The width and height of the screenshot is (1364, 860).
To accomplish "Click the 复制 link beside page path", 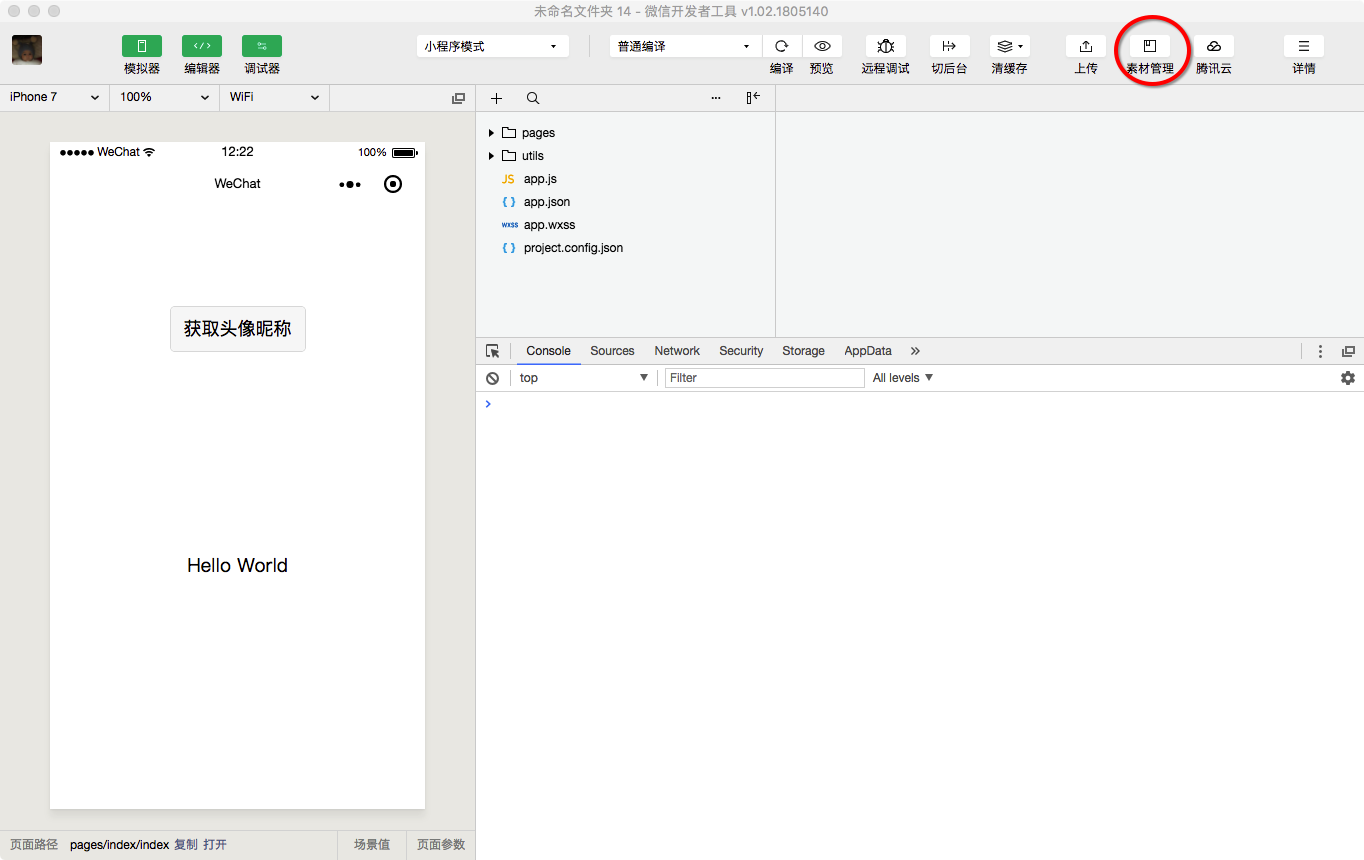I will (186, 845).
